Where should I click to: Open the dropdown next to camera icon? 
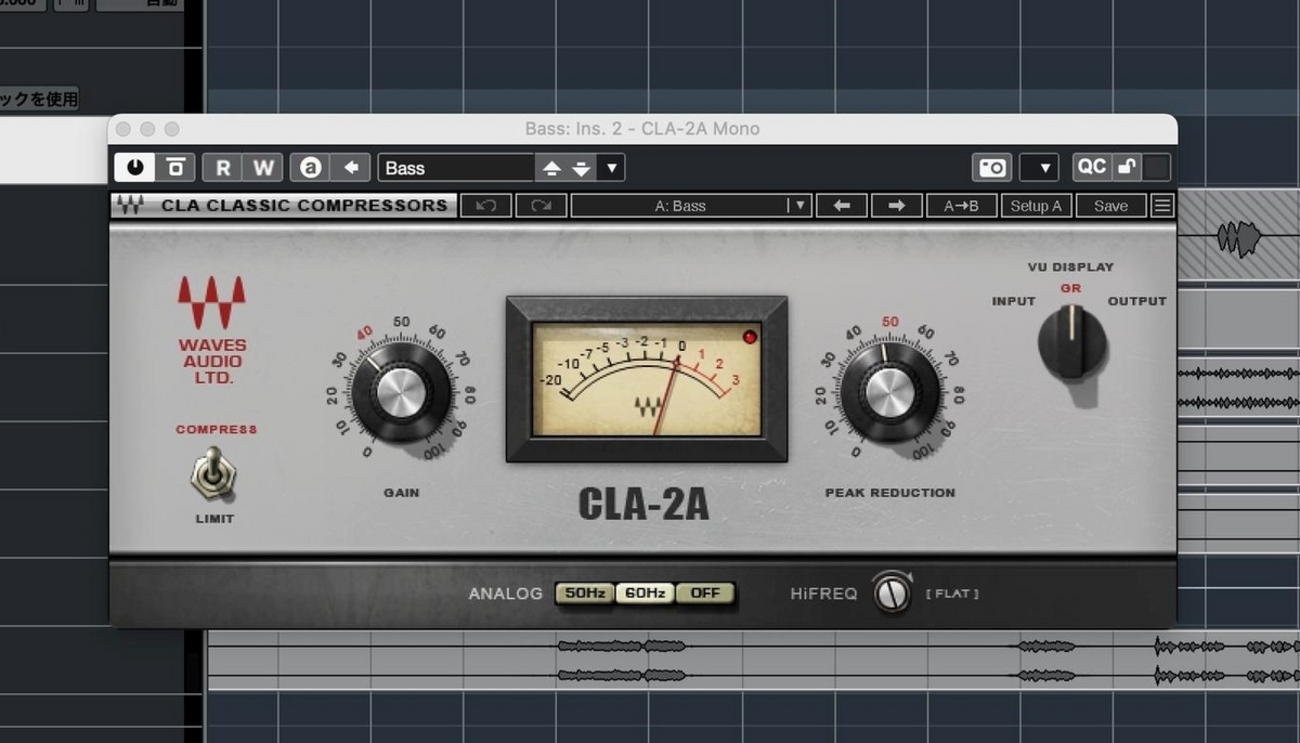tap(1039, 167)
